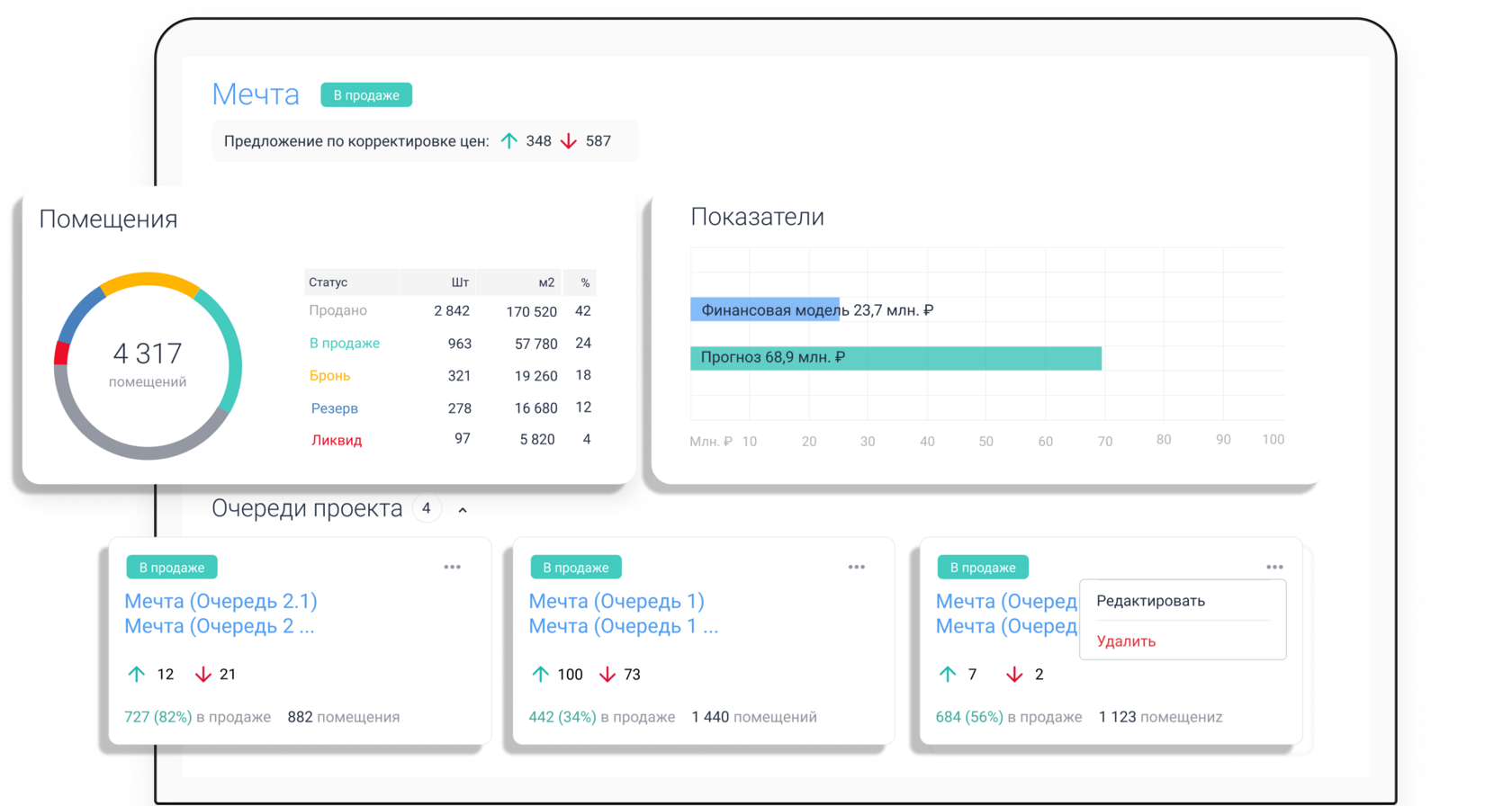The width and height of the screenshot is (1512, 806).
Task: Click the В продаже badge on Очередь 2.1 card
Action: click(172, 568)
